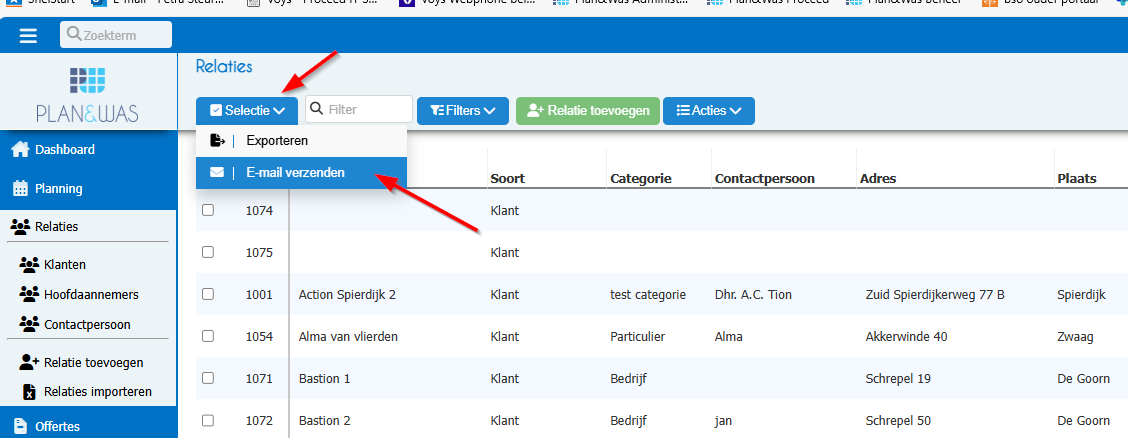Image resolution: width=1128 pixels, height=438 pixels.
Task: Sort by the Categorie column header
Action: point(640,178)
